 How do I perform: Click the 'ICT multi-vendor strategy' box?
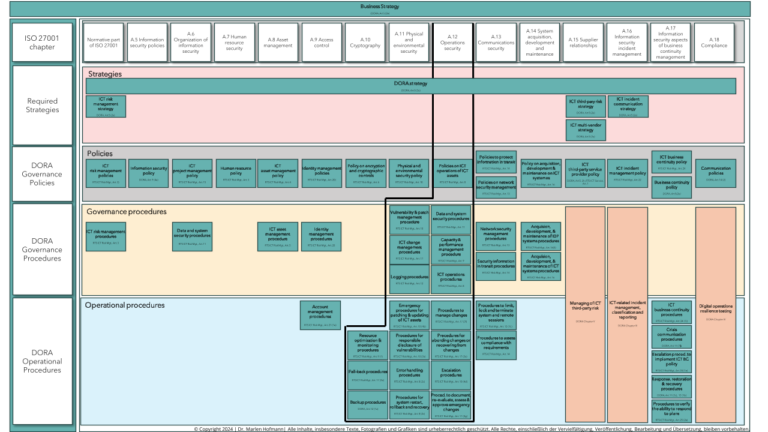(585, 130)
